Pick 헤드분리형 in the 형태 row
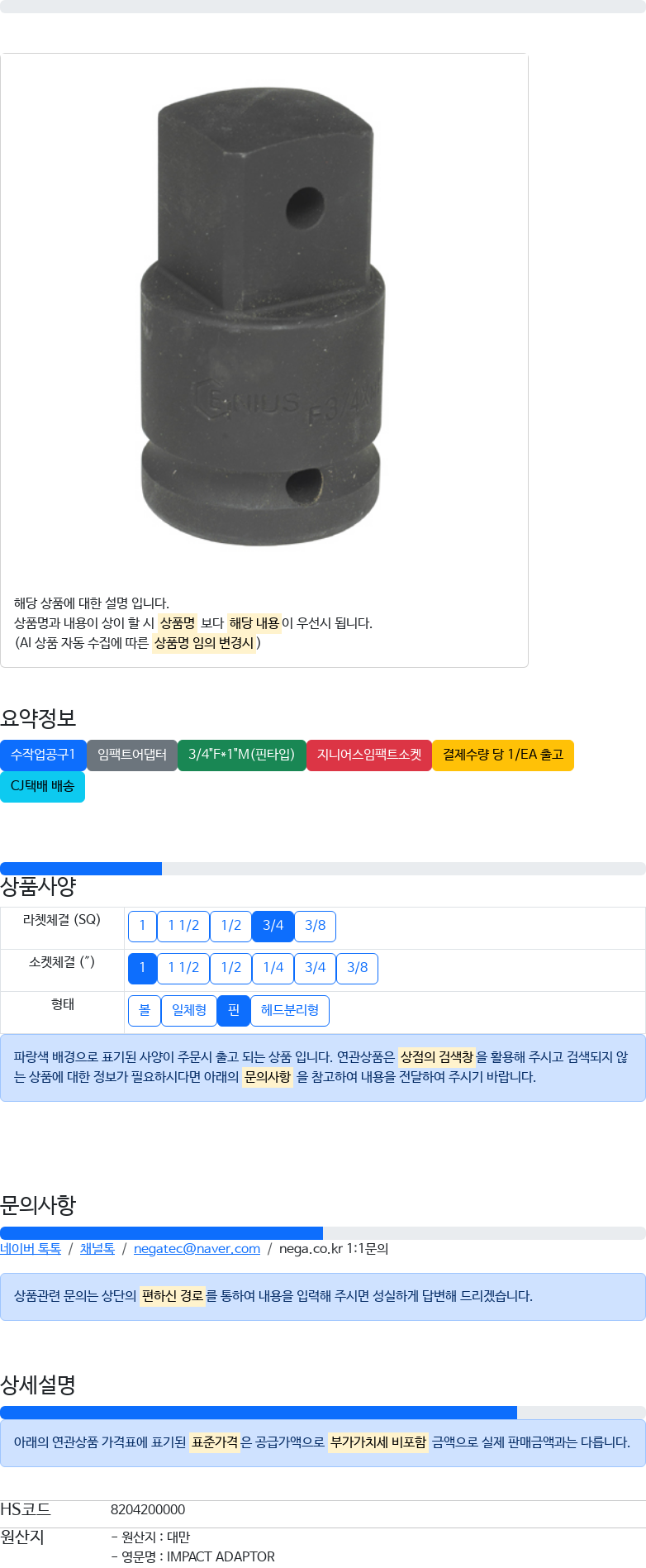 click(290, 1010)
